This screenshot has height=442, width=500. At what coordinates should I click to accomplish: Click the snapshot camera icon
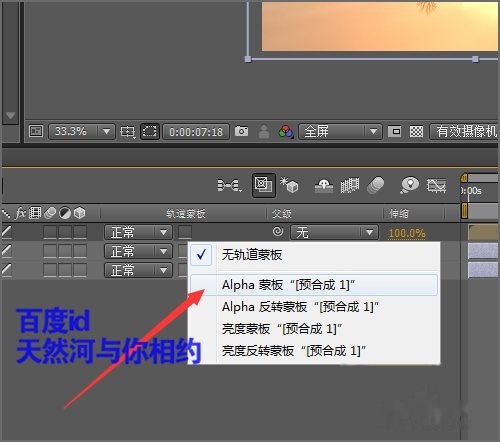coord(241,131)
